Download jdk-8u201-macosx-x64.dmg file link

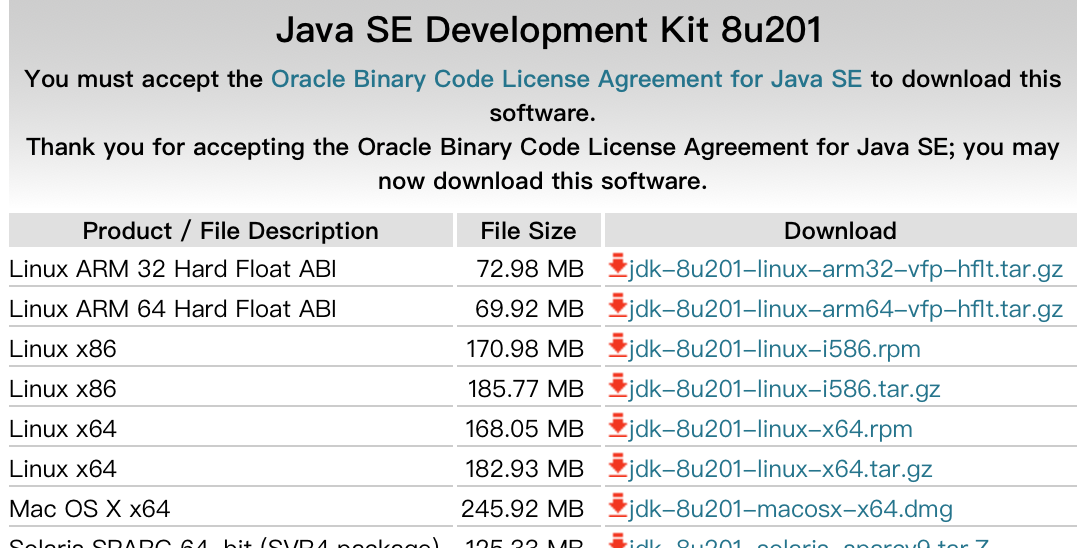tap(791, 509)
